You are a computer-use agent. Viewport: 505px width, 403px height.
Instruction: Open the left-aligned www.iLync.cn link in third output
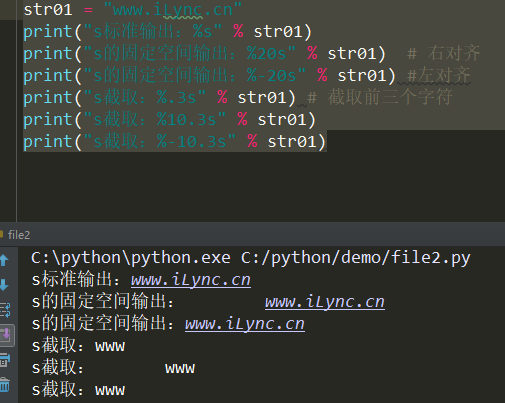(x=245, y=324)
